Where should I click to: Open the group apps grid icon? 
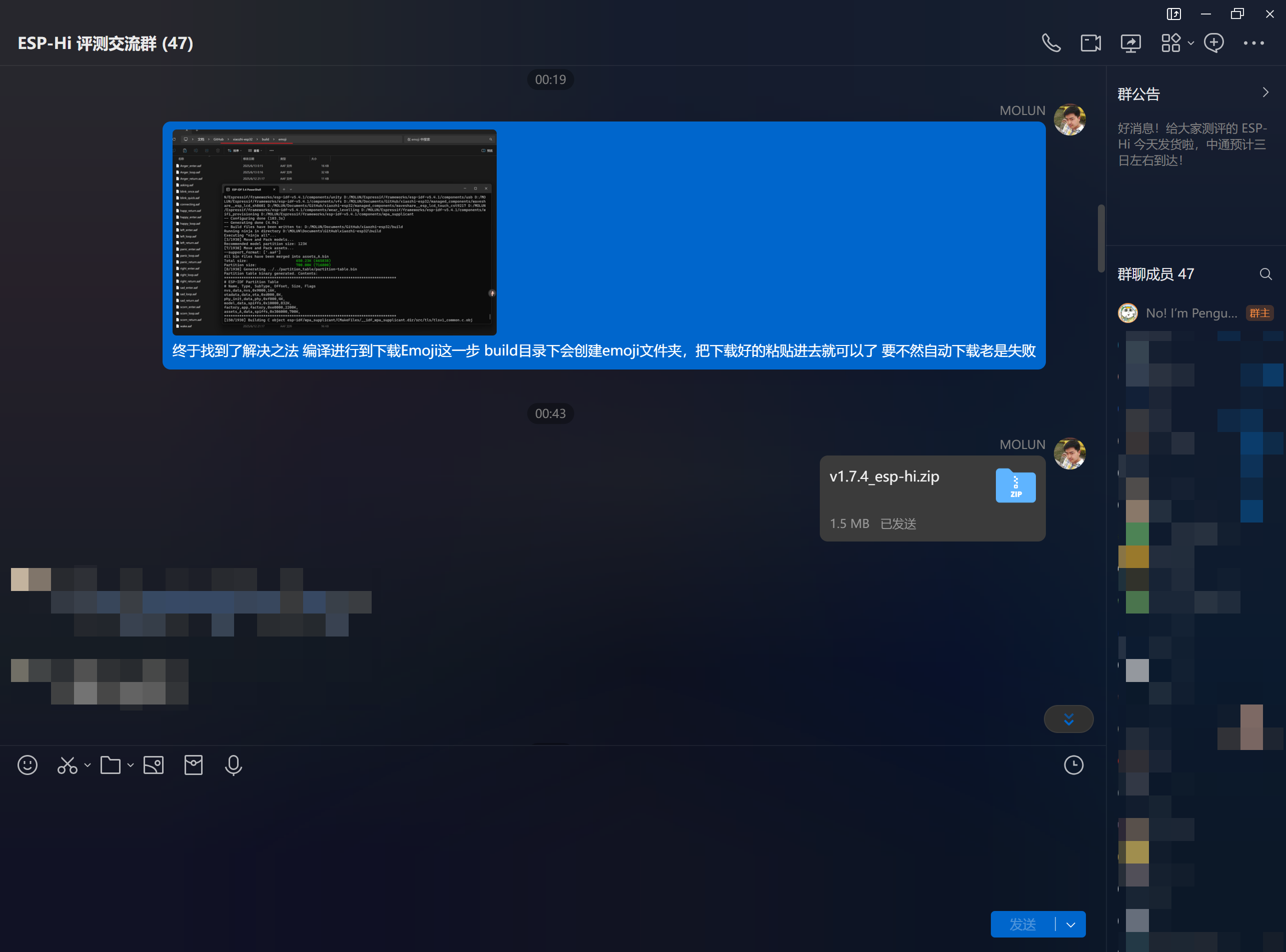[x=1171, y=43]
